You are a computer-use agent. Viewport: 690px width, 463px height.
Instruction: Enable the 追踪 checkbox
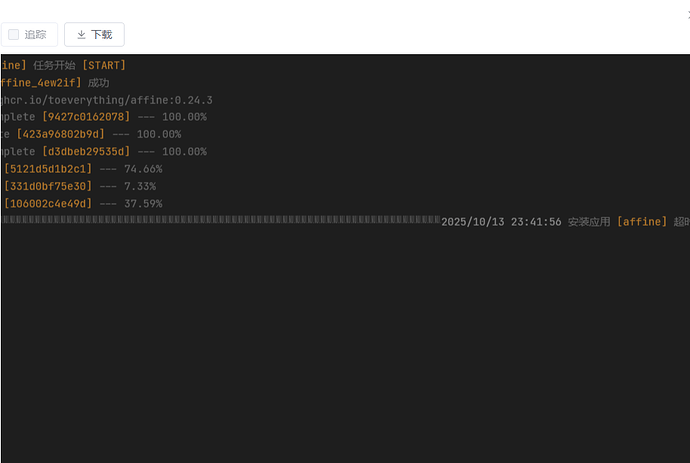(15, 35)
